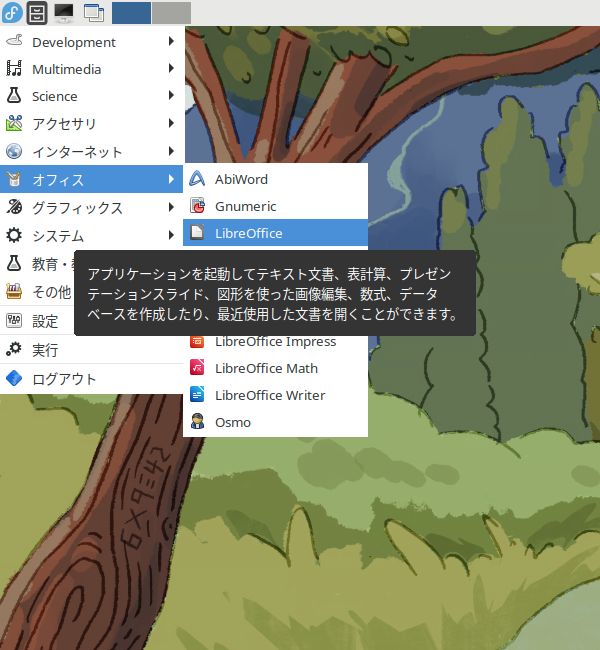The image size is (600, 650).
Task: Launch Gnumeric spreadsheet
Action: 275,206
